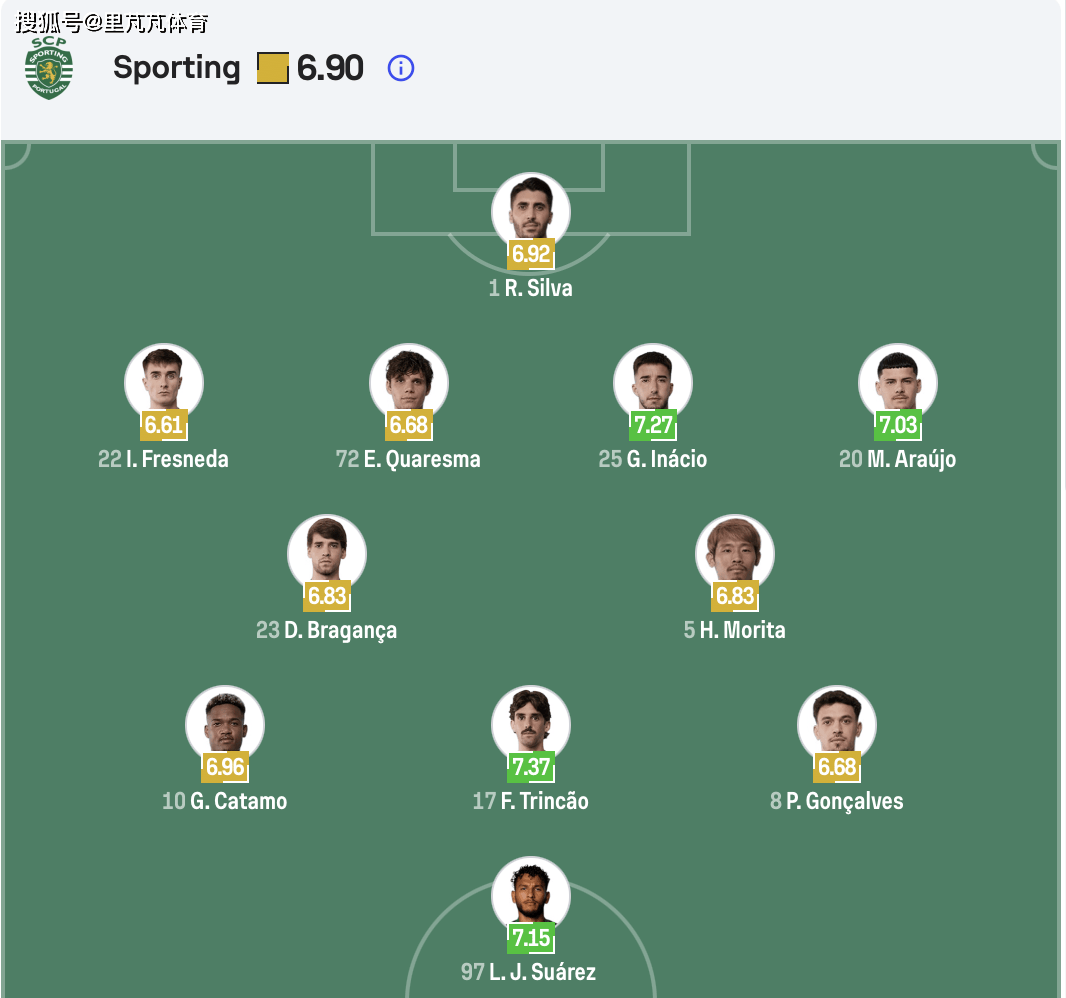Open the rating info icon
The image size is (1066, 998).
coord(400,68)
